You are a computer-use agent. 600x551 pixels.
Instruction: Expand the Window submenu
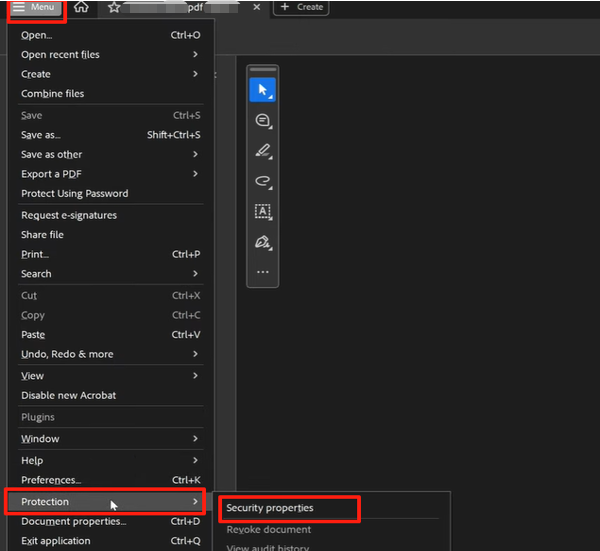pyautogui.click(x=111, y=439)
